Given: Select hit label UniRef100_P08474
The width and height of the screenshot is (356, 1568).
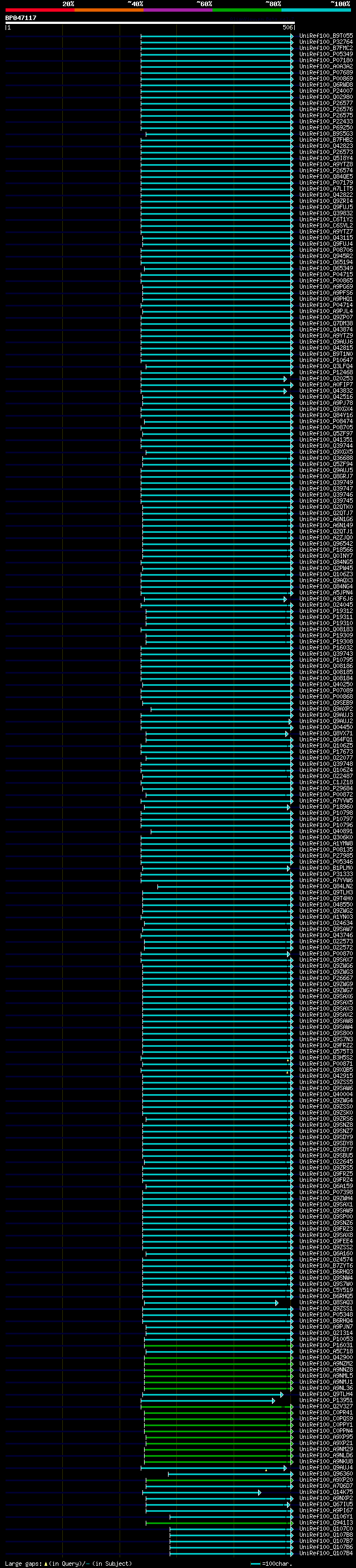Looking at the screenshot, I should pyautogui.click(x=326, y=421).
